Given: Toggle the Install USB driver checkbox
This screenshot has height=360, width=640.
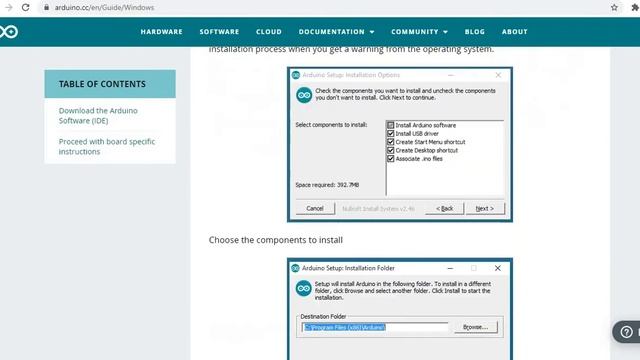Looking at the screenshot, I should coord(391,133).
